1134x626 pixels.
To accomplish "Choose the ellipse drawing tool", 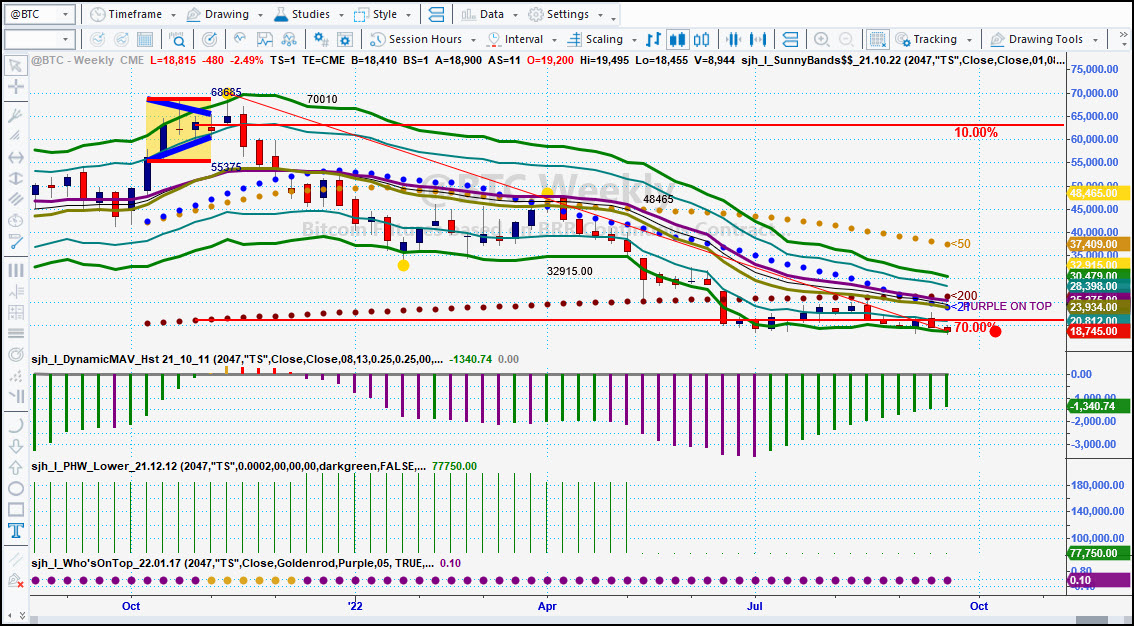I will pos(14,489).
